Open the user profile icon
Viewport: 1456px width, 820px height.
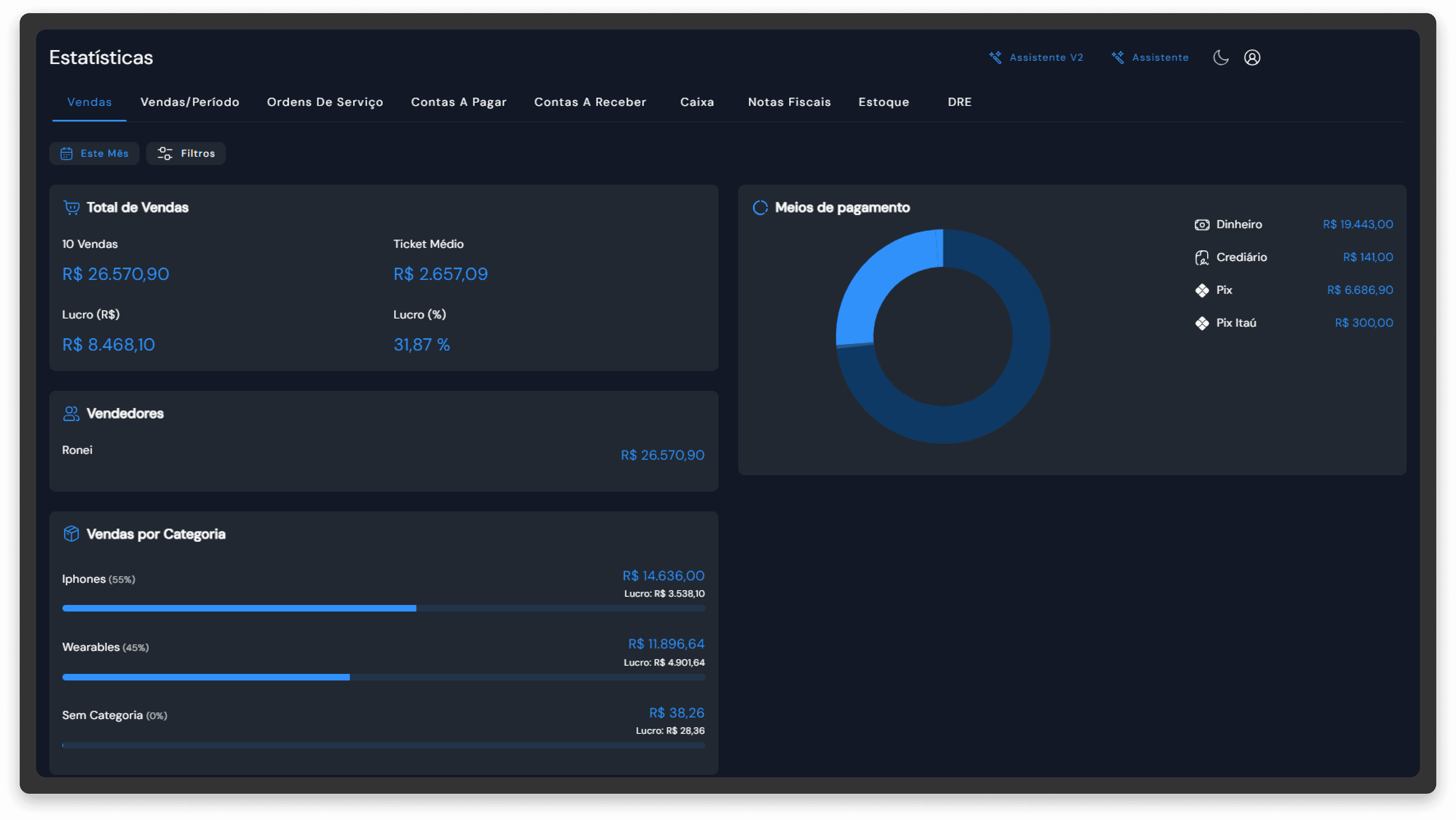pos(1252,57)
